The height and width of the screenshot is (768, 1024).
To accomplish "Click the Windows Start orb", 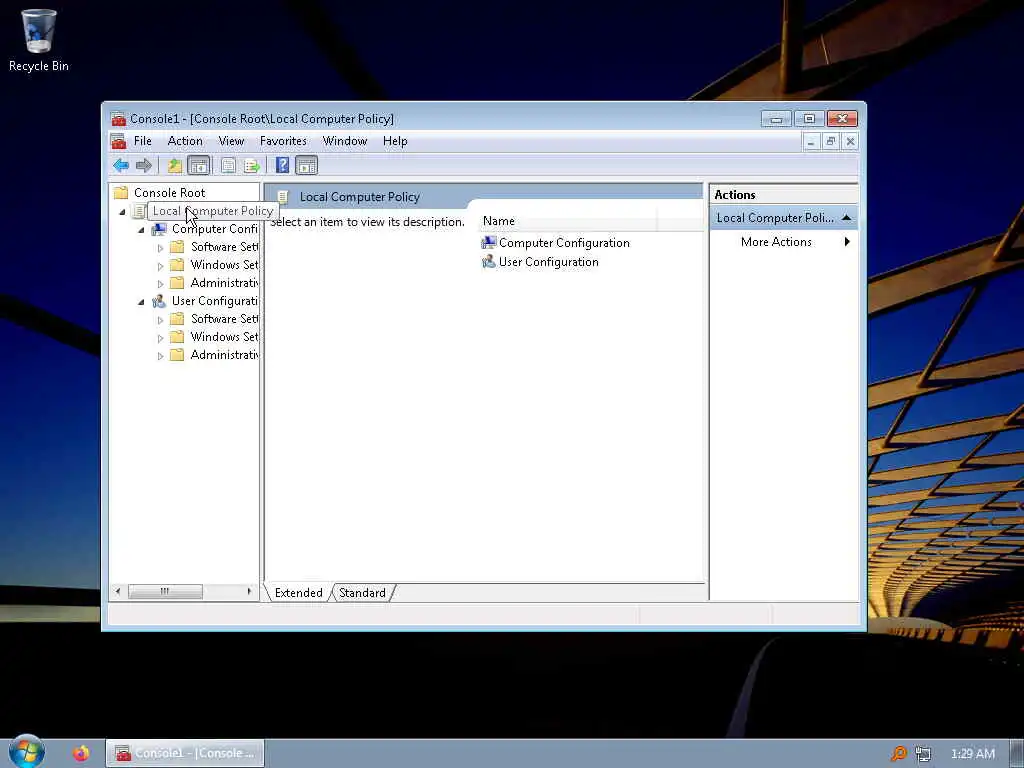I will click(x=27, y=752).
